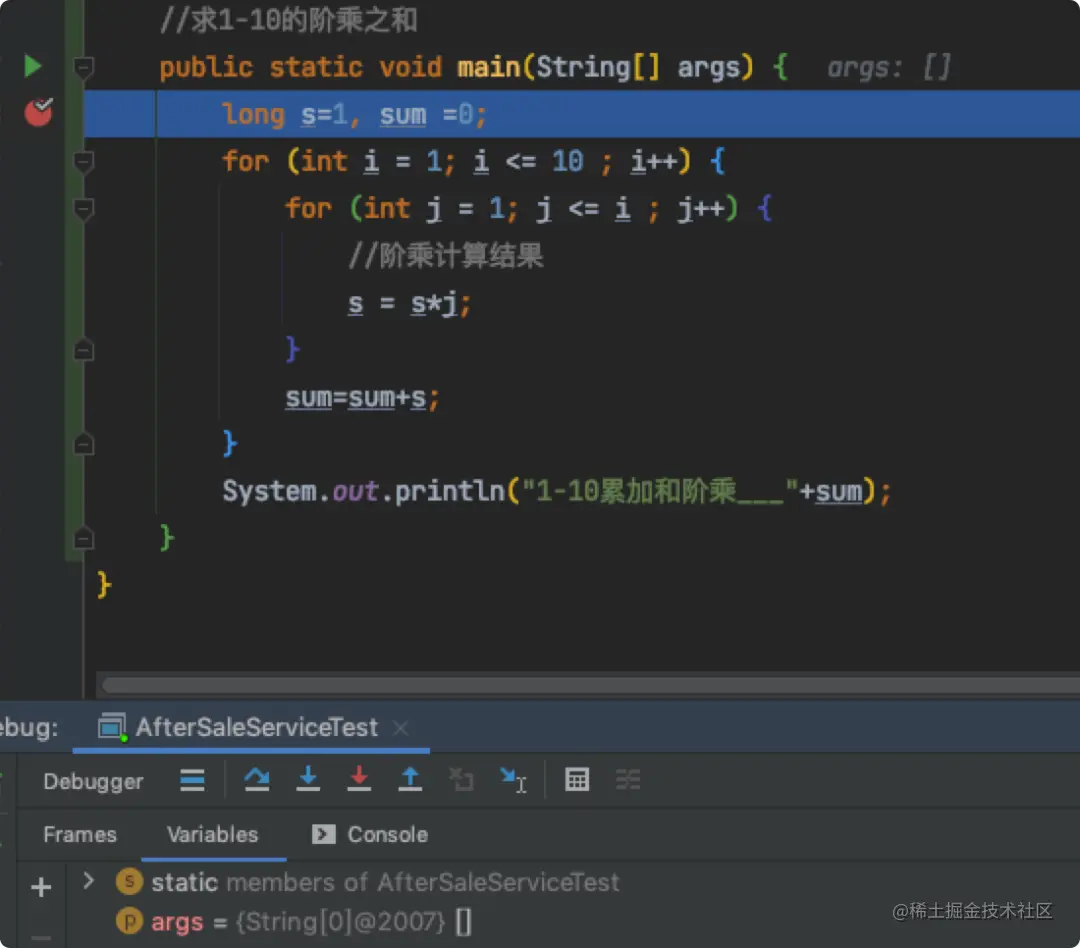Viewport: 1080px width, 948px height.
Task: Collapse the outer for loop fold marker
Action: [x=83, y=161]
